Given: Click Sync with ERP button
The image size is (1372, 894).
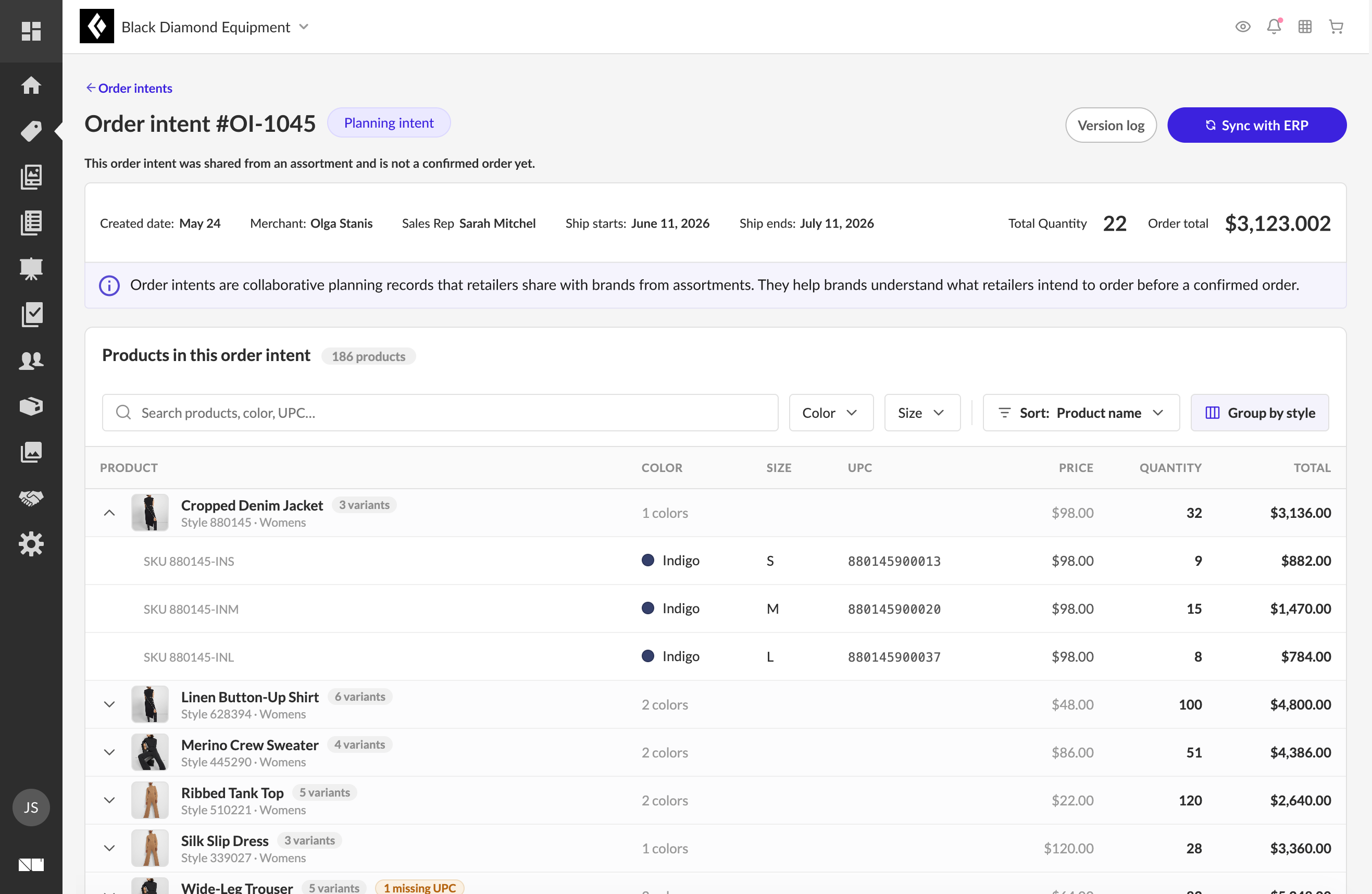Looking at the screenshot, I should [1257, 125].
